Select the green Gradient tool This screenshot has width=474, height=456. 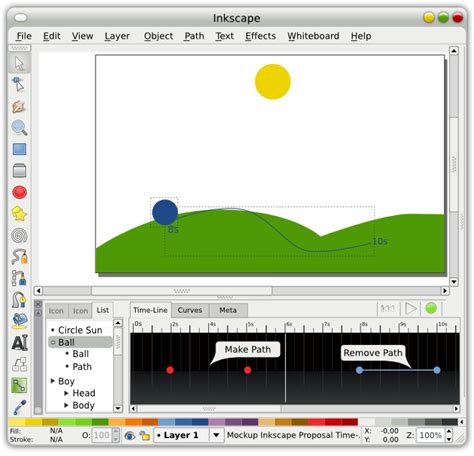pos(19,385)
